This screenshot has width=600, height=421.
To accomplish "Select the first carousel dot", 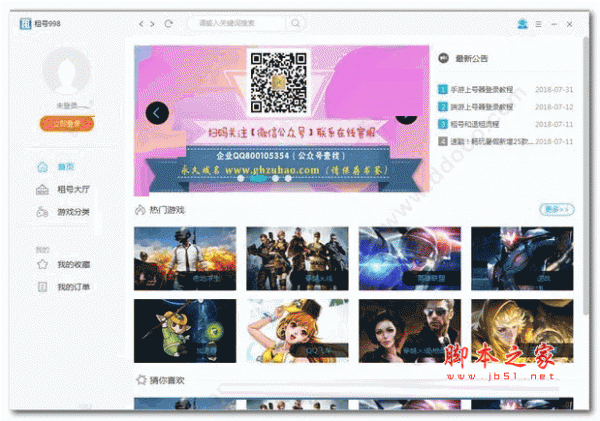I will click(x=240, y=178).
